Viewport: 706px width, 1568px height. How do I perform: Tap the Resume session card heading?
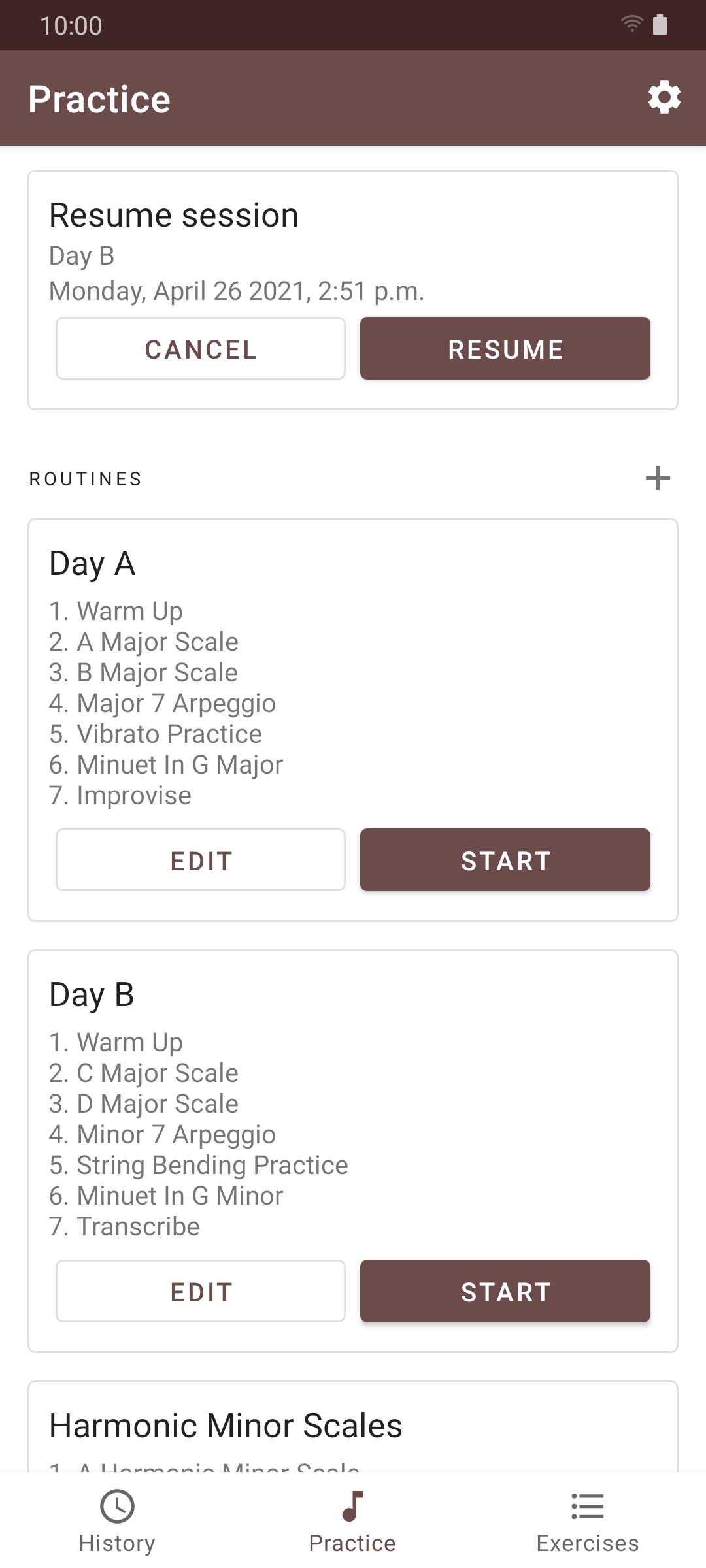pos(174,216)
